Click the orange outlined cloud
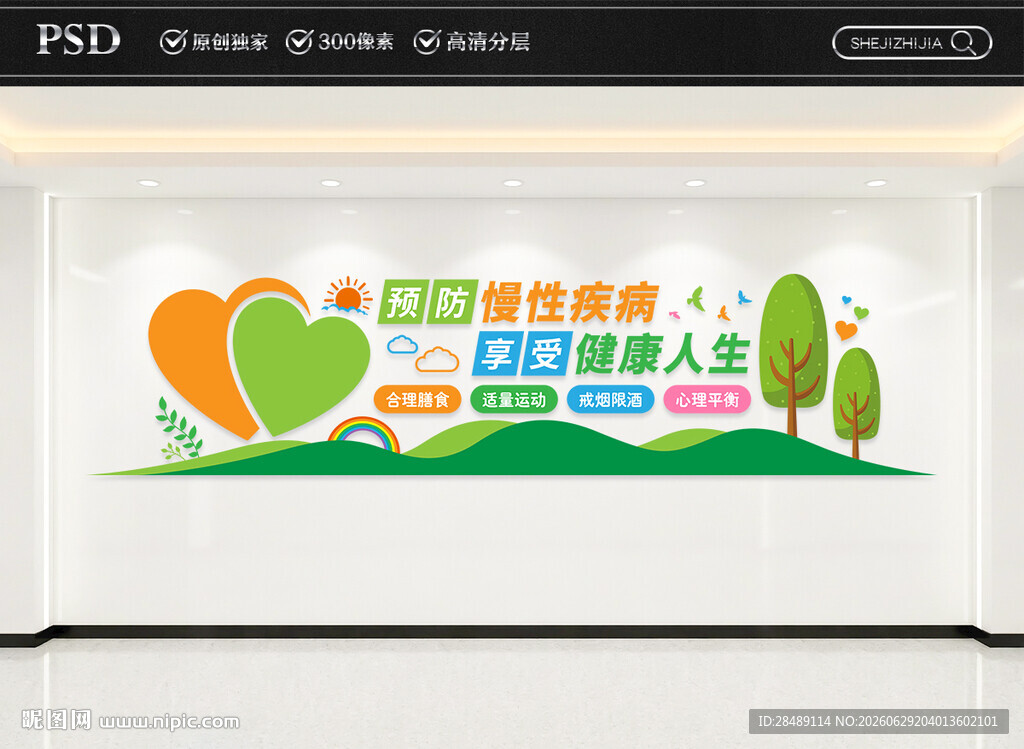The width and height of the screenshot is (1024, 749). (437, 360)
